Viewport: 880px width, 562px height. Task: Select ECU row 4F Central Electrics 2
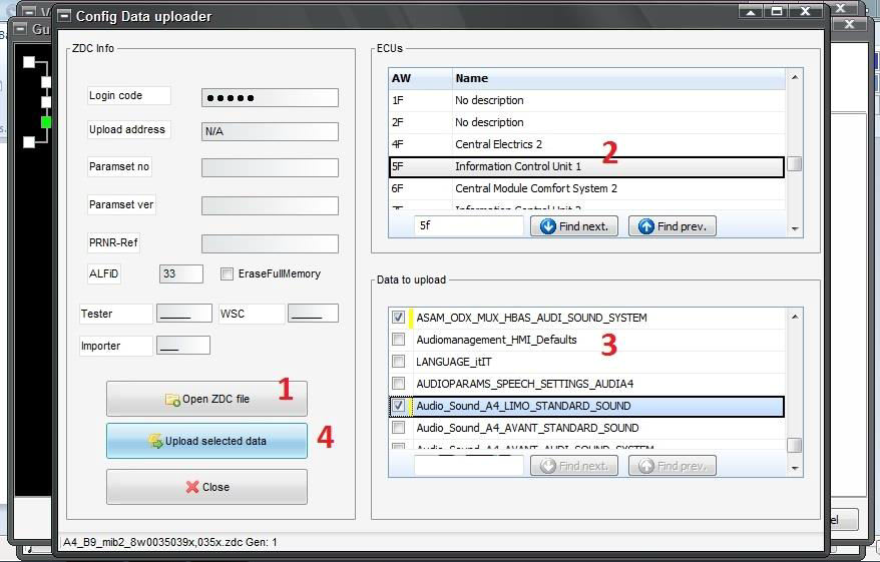(587, 144)
